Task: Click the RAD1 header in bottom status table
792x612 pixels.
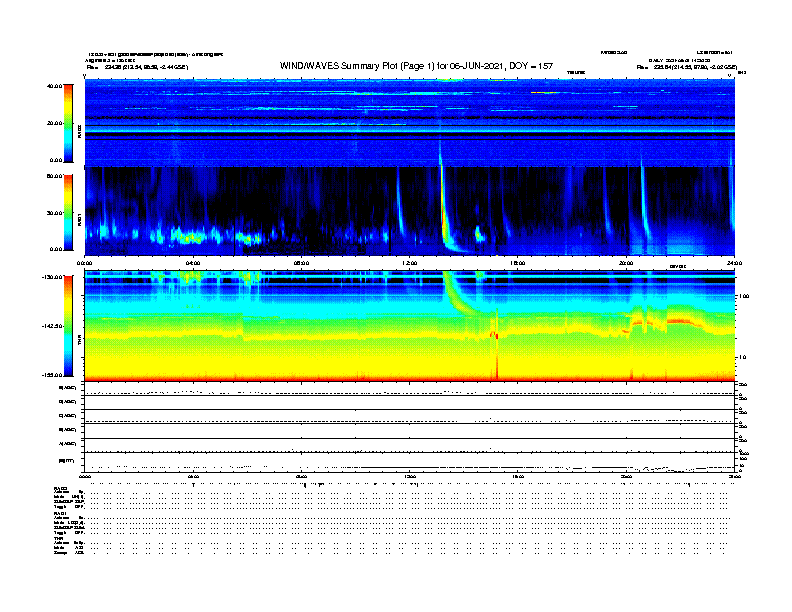Action: click(x=60, y=513)
